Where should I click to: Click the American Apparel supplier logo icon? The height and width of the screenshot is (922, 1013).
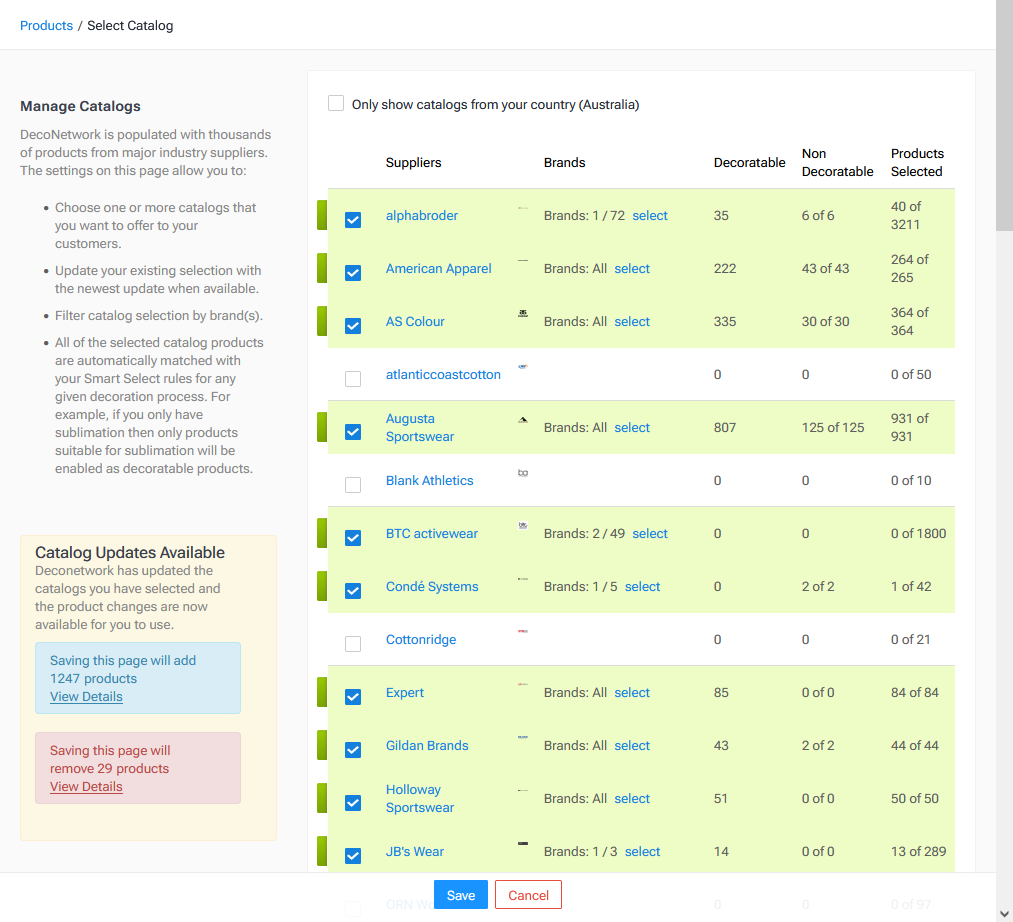[x=523, y=260]
